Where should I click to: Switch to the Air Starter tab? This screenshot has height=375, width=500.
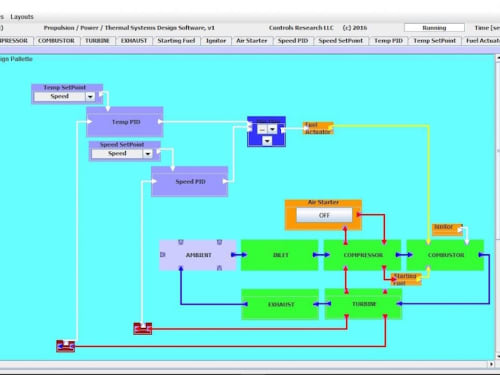click(252, 41)
